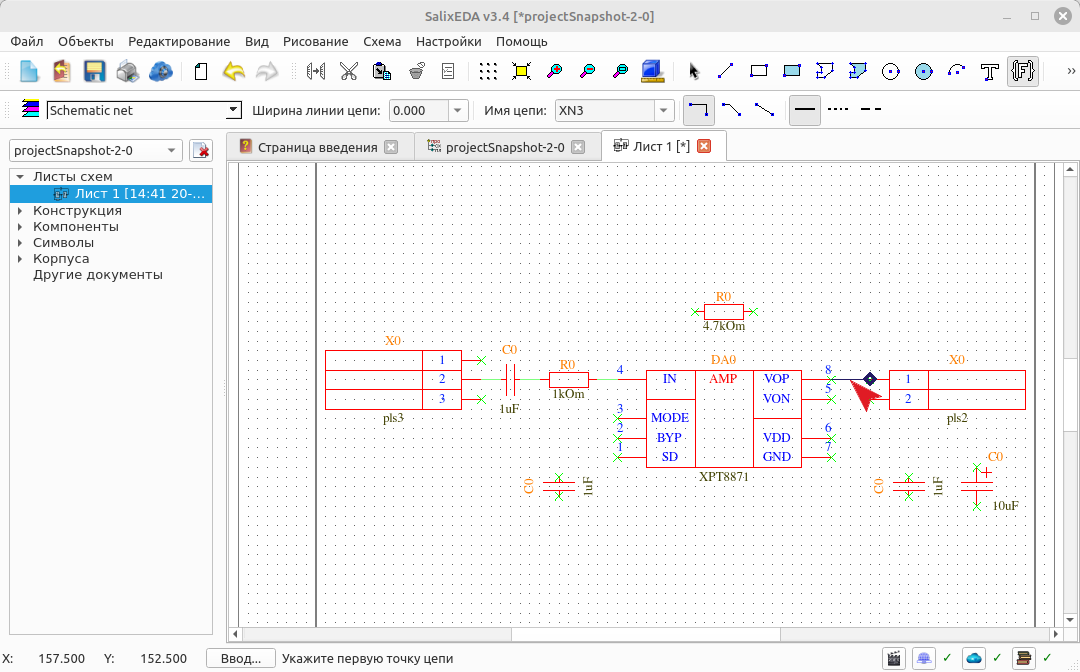
Task: Choose solid line style
Action: pyautogui.click(x=804, y=110)
